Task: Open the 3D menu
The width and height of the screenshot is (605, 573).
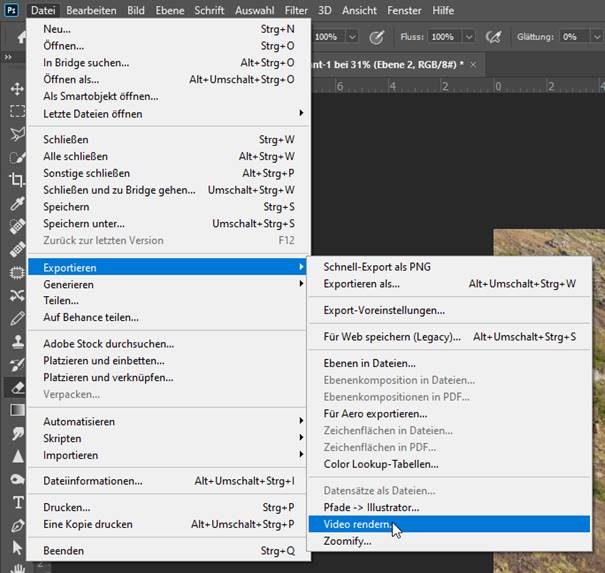Action: 324,10
